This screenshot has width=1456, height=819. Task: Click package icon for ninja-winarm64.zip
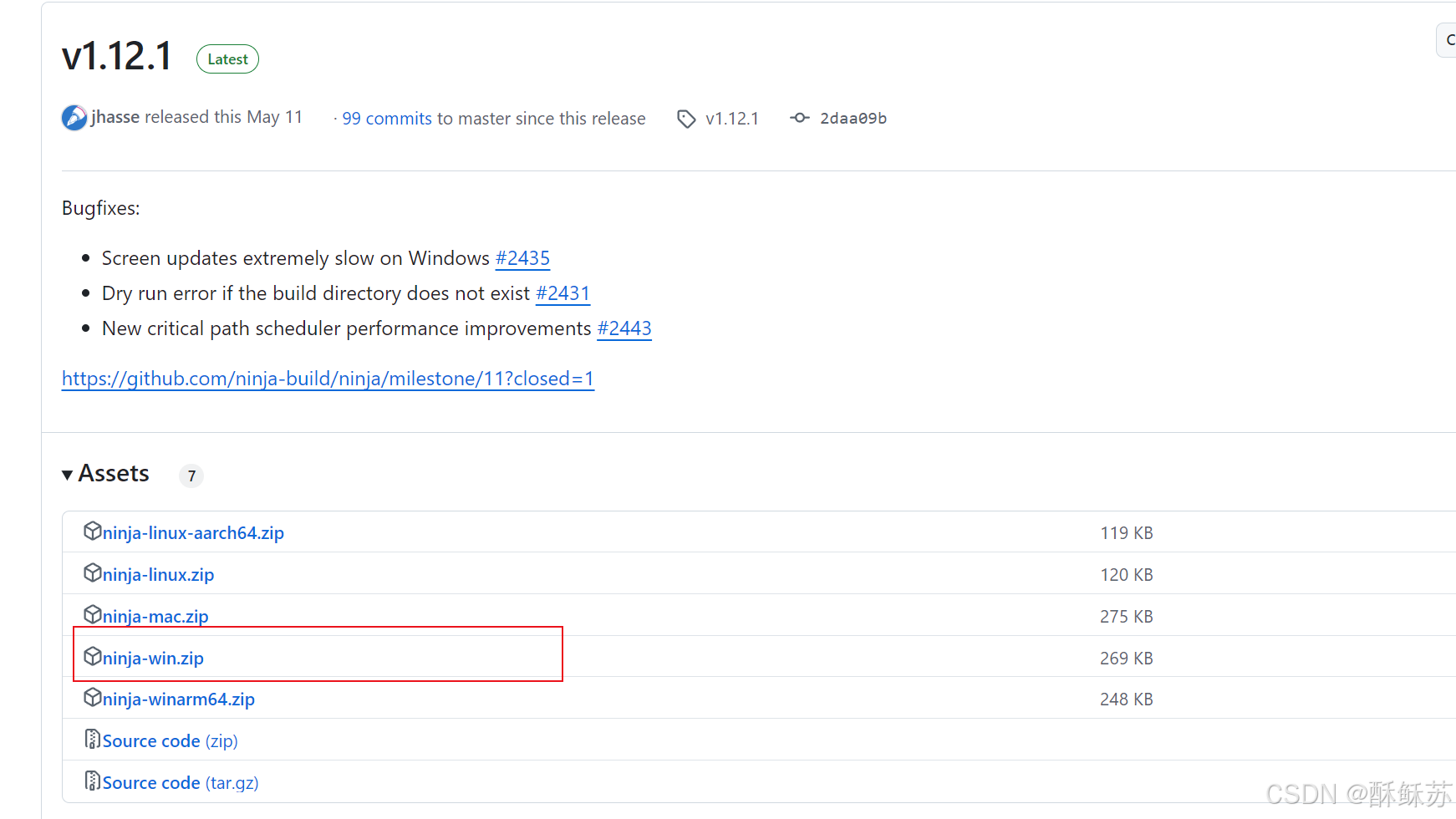click(93, 698)
